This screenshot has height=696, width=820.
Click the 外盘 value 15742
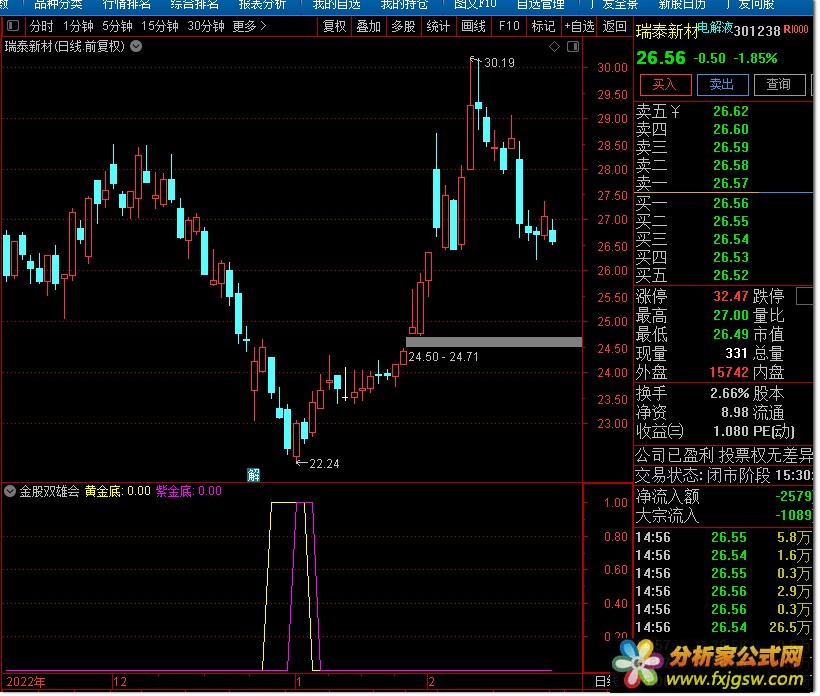pos(731,373)
